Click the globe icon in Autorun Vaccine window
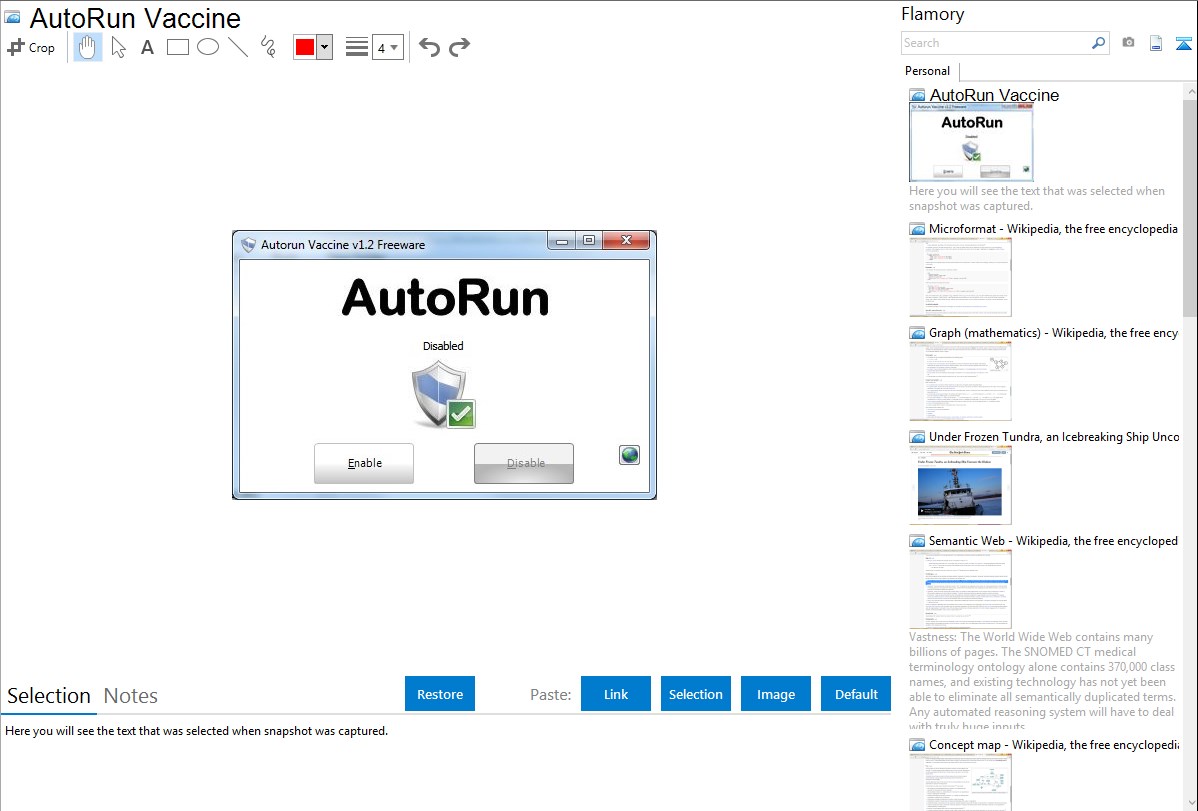Screen dimensions: 1198x811 point(630,455)
